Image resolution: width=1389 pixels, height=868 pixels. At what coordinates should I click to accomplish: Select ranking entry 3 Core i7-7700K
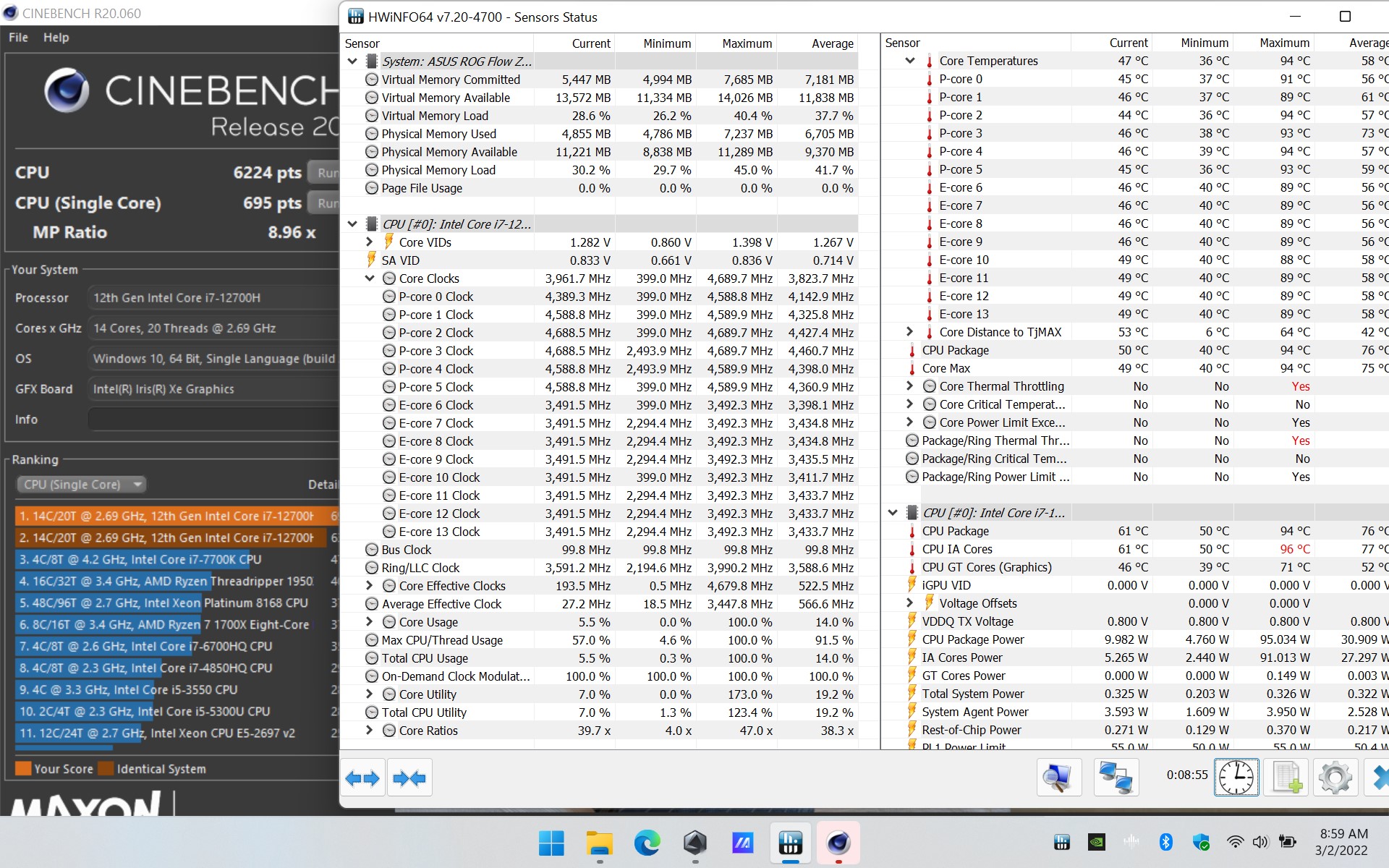coord(177,559)
